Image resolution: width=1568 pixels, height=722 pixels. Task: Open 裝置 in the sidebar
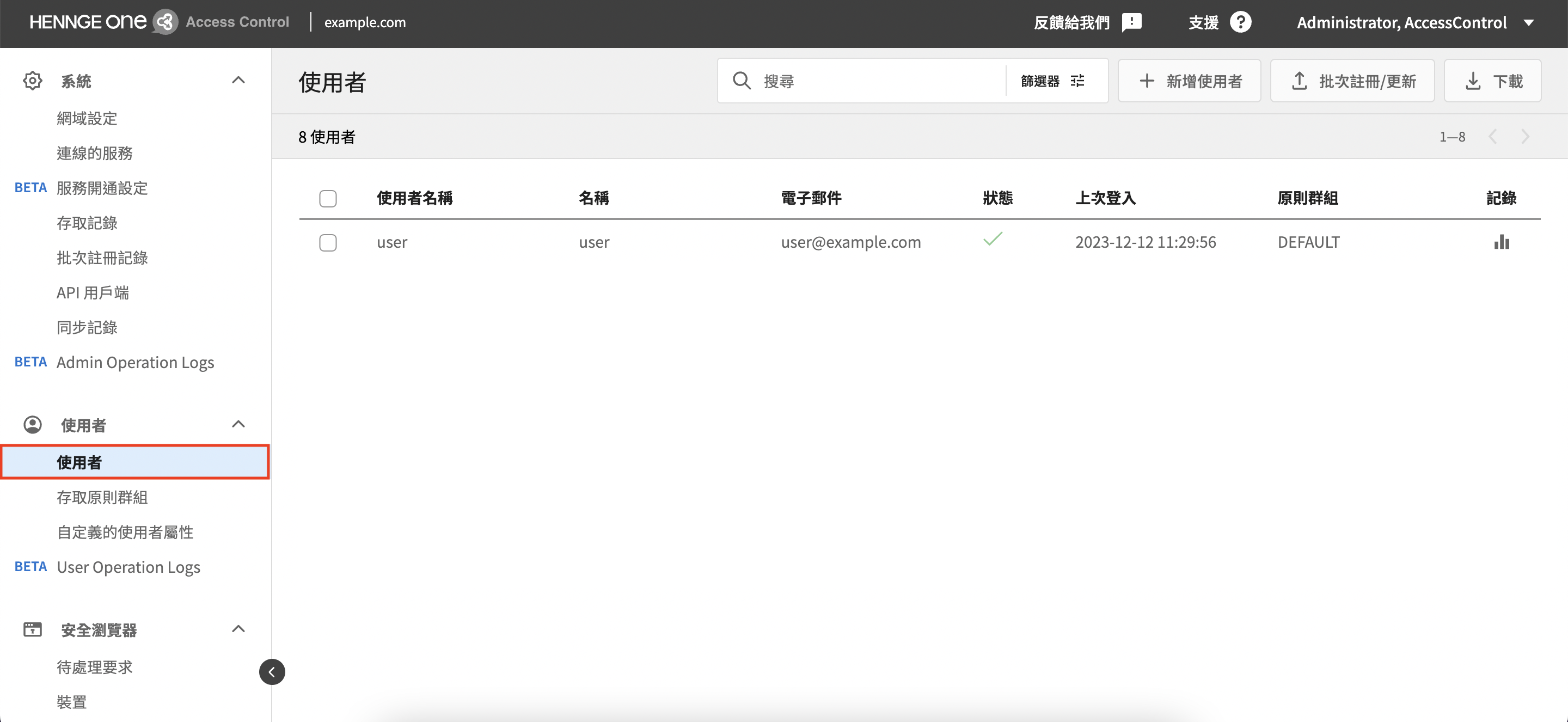tap(72, 701)
